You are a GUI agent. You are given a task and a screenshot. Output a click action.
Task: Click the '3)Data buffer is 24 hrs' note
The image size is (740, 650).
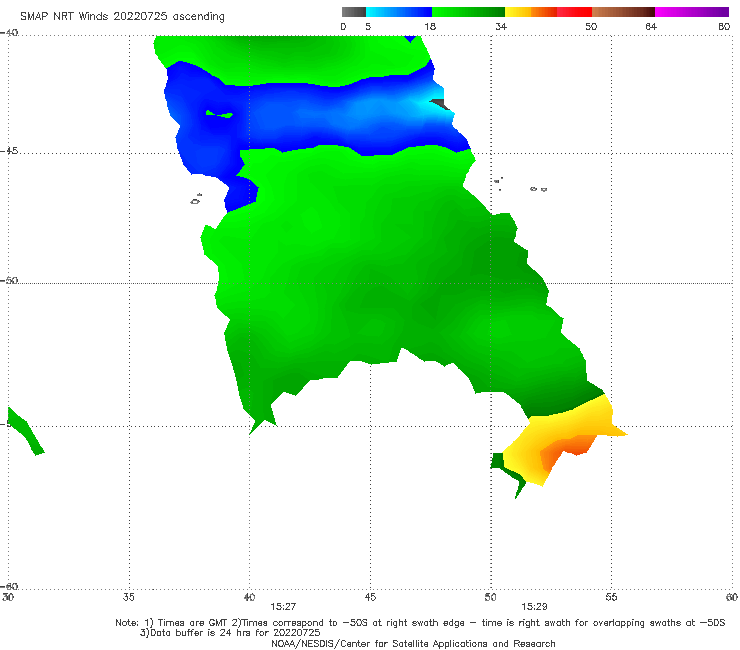(230, 633)
